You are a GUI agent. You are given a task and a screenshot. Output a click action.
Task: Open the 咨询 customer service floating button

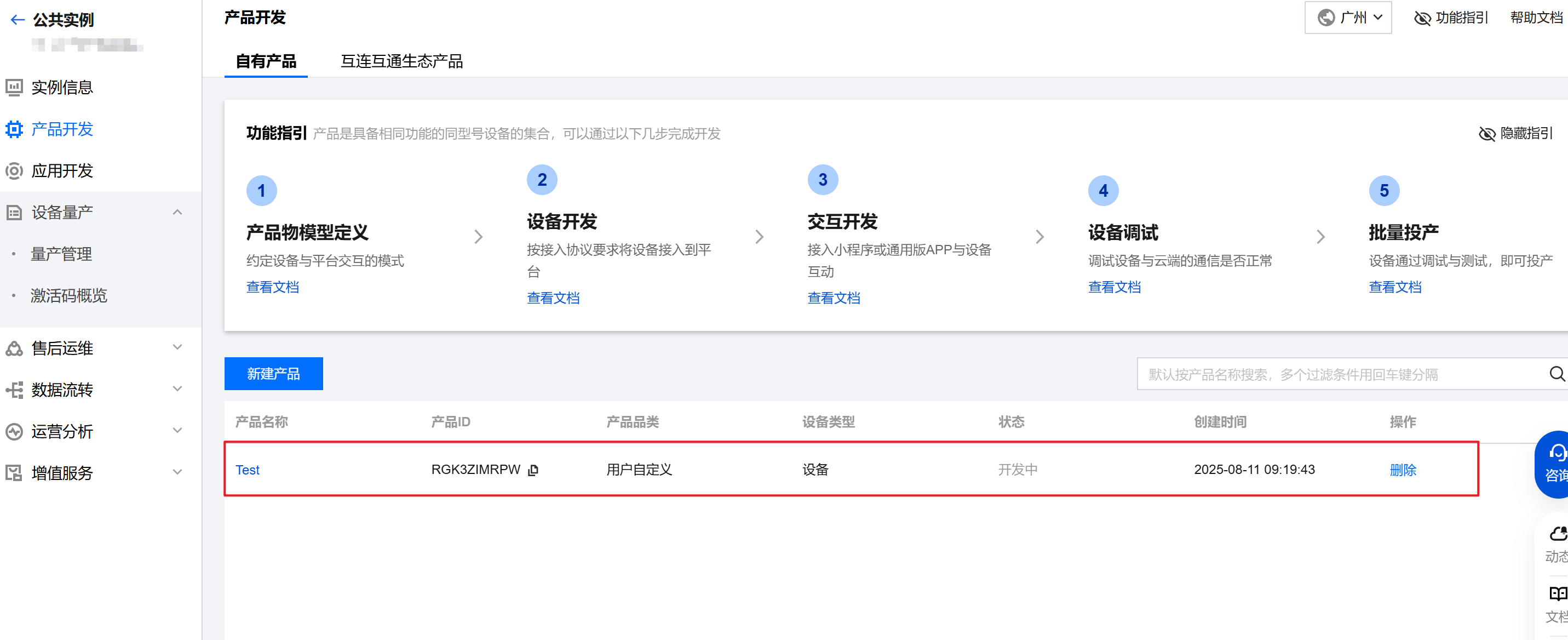point(1555,464)
